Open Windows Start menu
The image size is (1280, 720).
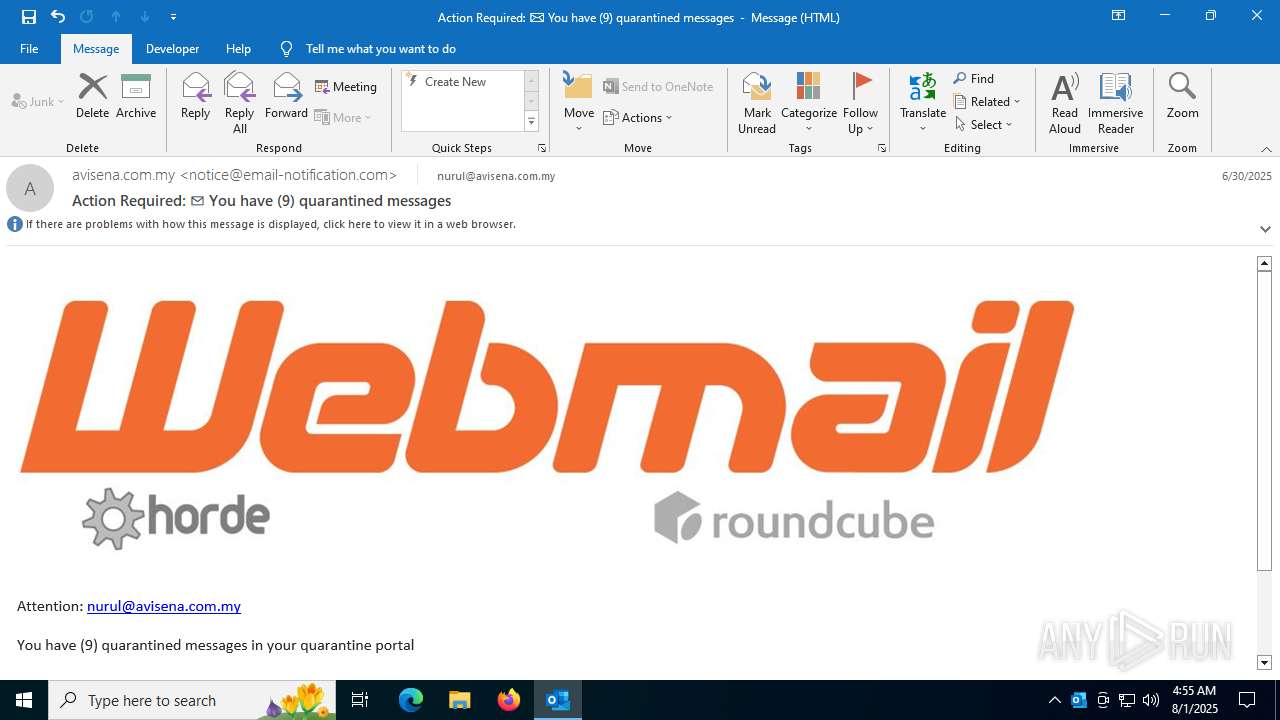click(24, 700)
